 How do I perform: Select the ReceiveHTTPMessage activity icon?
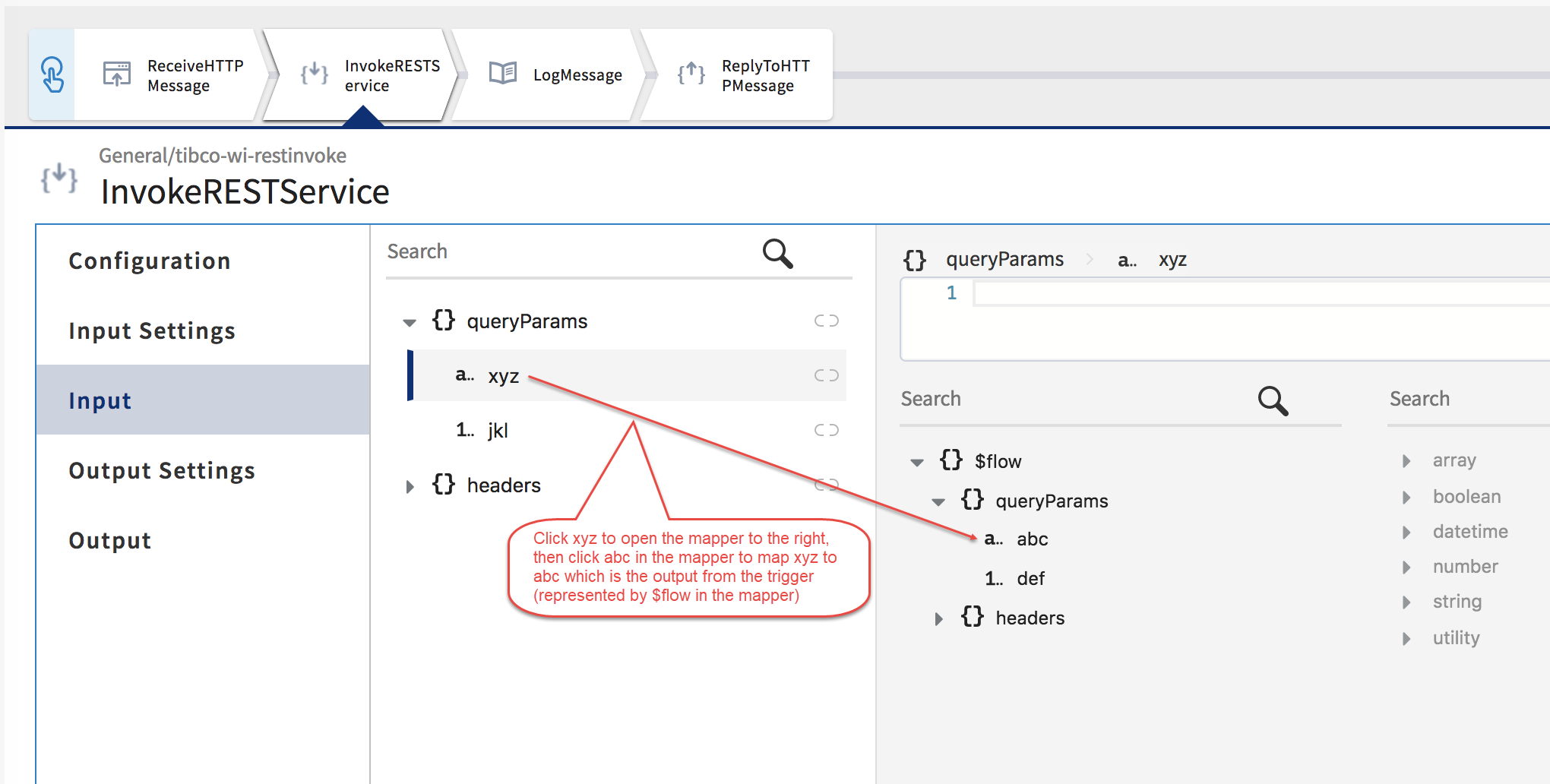click(x=117, y=74)
